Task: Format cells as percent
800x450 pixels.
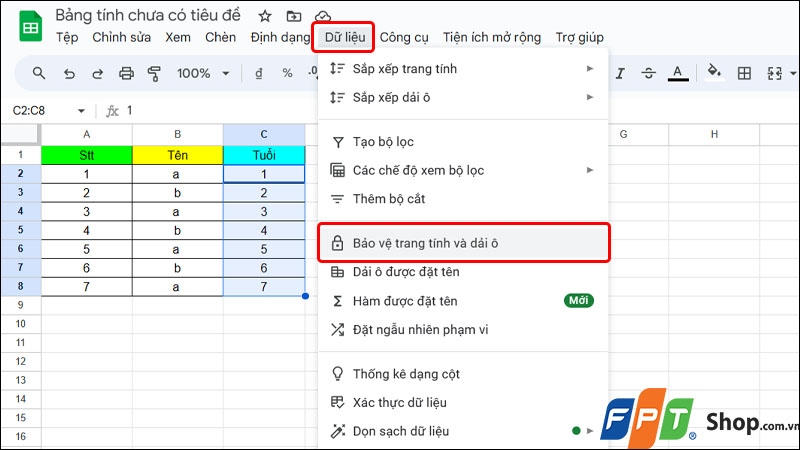Action: point(287,74)
